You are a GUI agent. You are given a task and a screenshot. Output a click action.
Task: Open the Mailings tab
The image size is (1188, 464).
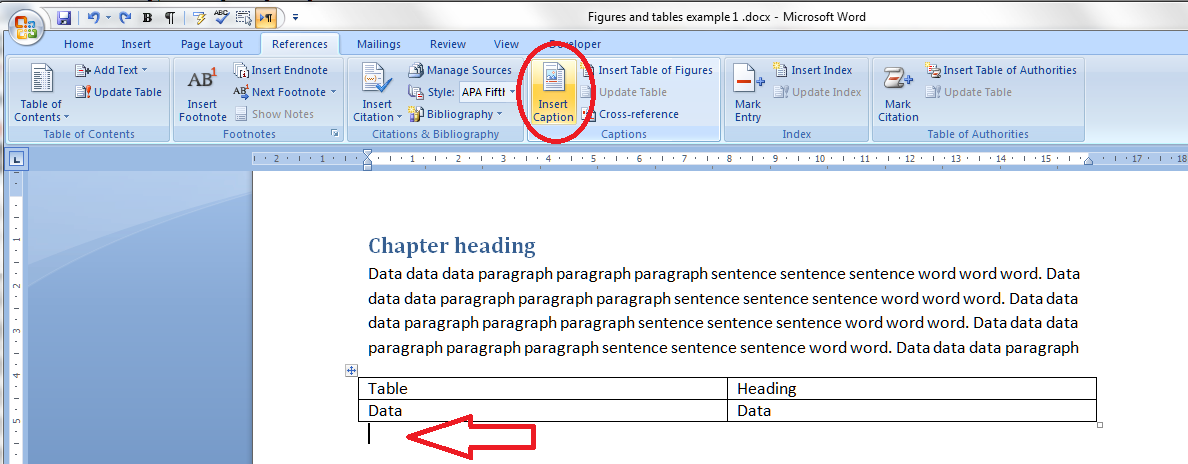pyautogui.click(x=378, y=44)
